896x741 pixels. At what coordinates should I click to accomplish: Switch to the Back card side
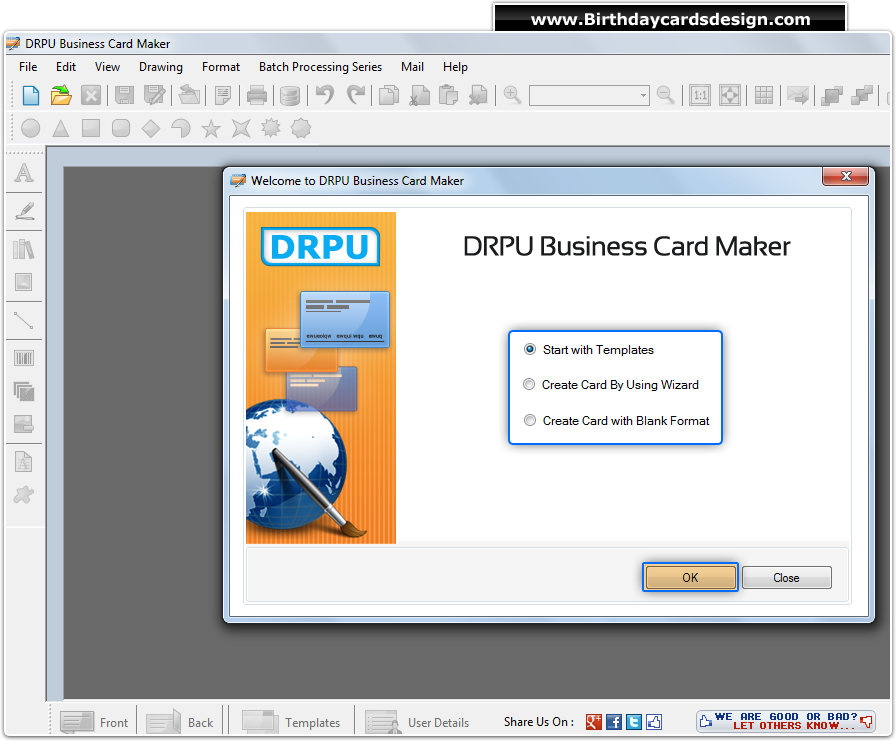click(x=181, y=722)
